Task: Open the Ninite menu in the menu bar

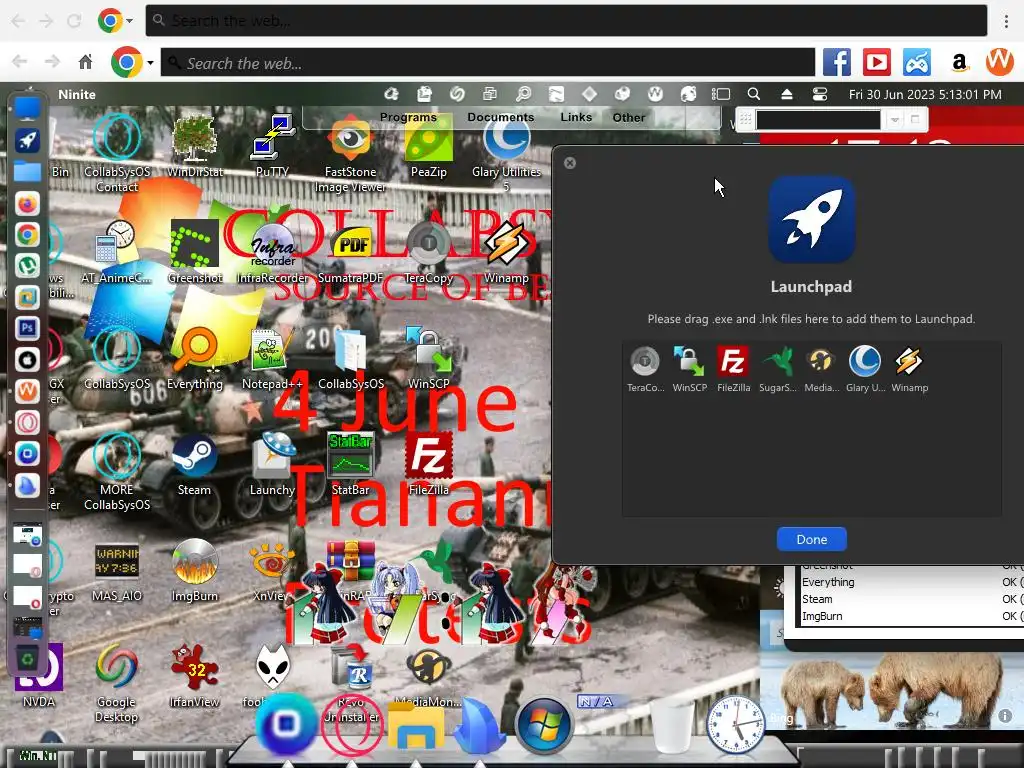Action: [76, 94]
